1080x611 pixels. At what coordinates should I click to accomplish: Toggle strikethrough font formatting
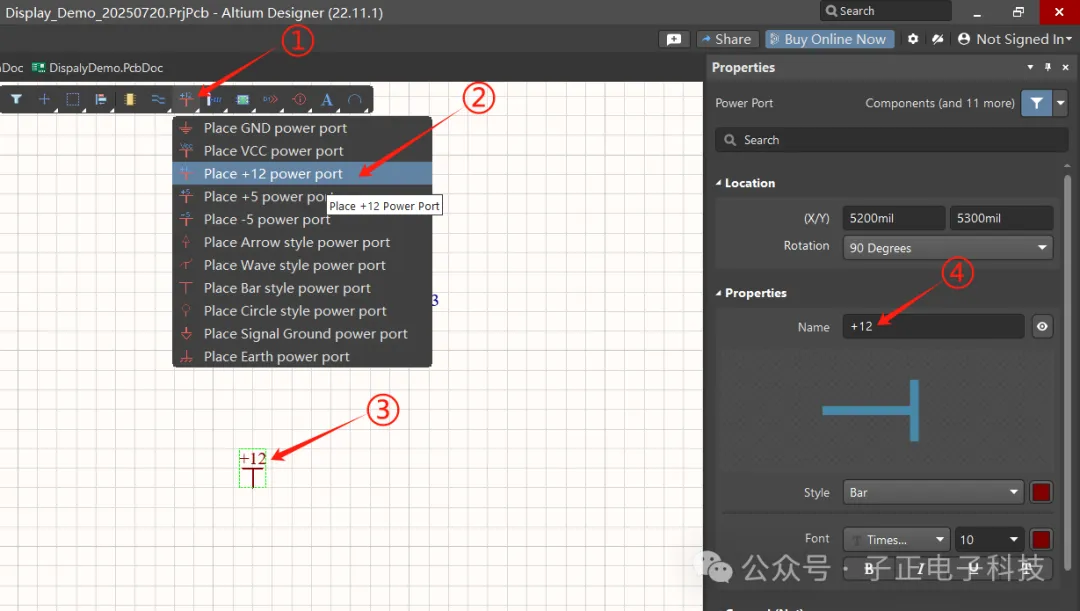click(1026, 568)
